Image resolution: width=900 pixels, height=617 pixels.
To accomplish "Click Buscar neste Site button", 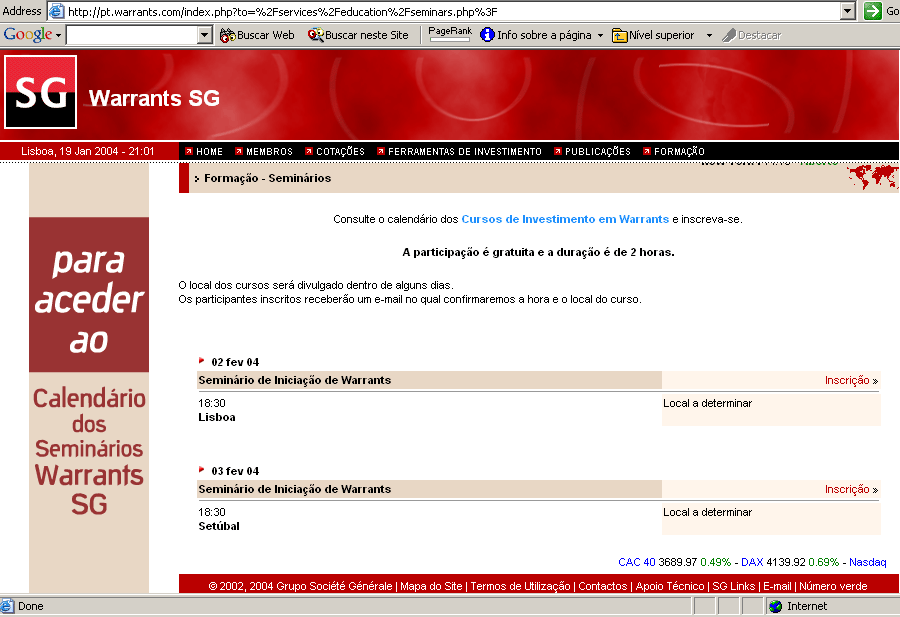I will [x=358, y=35].
